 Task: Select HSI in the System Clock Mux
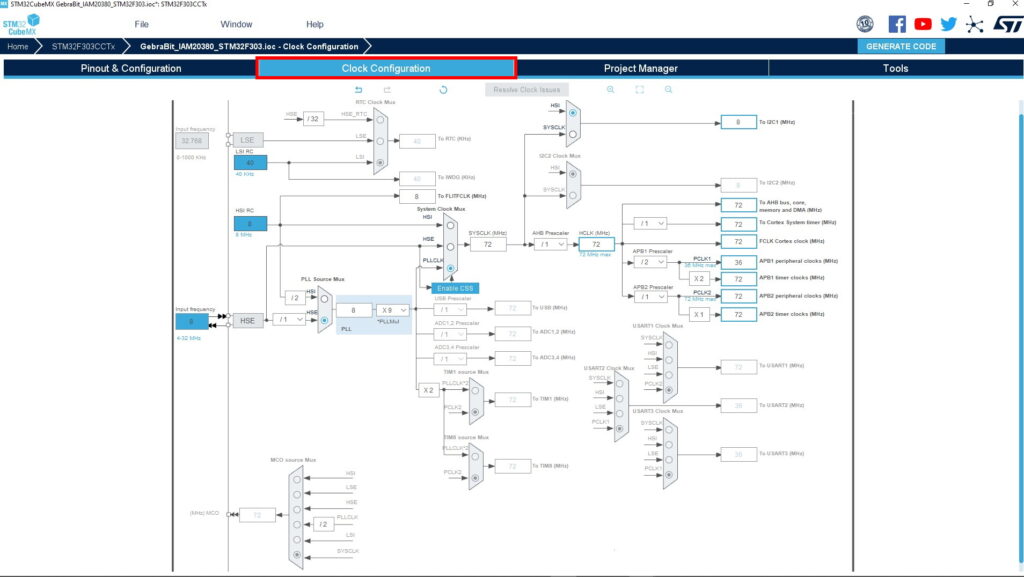[x=450, y=225]
